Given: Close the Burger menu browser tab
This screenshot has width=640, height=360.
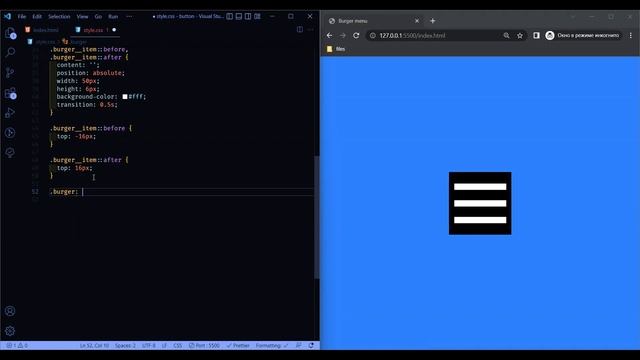Looking at the screenshot, I should coord(417,21).
